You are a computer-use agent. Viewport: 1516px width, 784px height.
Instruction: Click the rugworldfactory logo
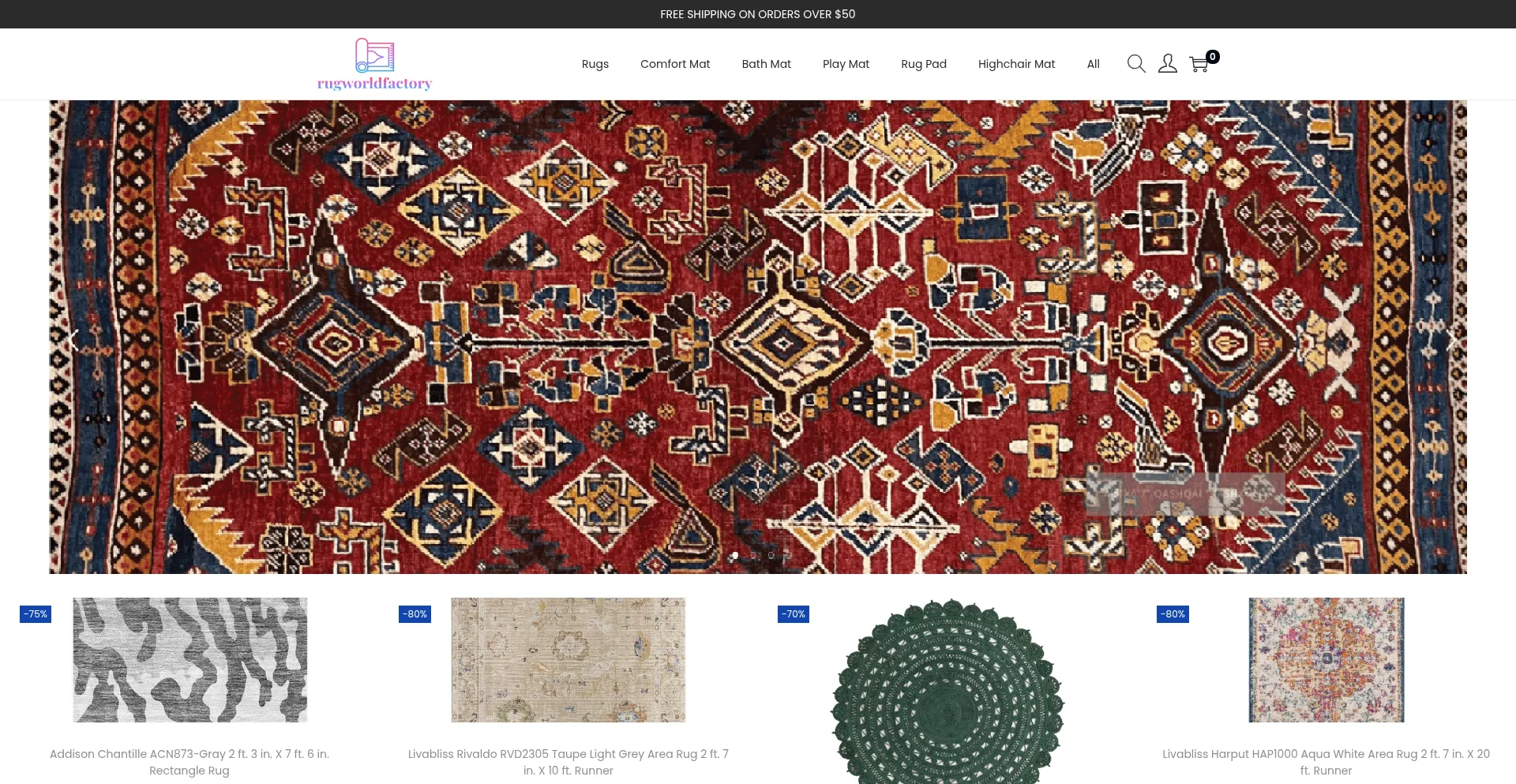[x=374, y=64]
